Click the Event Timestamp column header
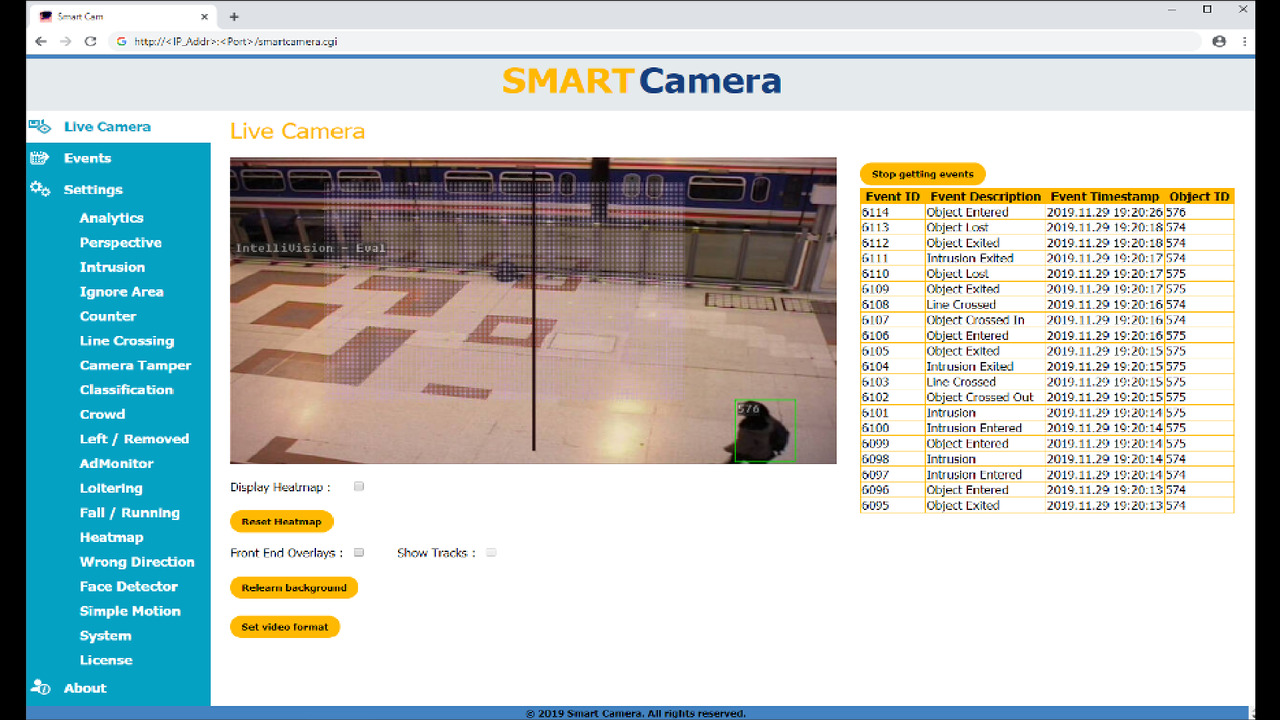Screen dimensions: 1280x720 coord(1105,197)
